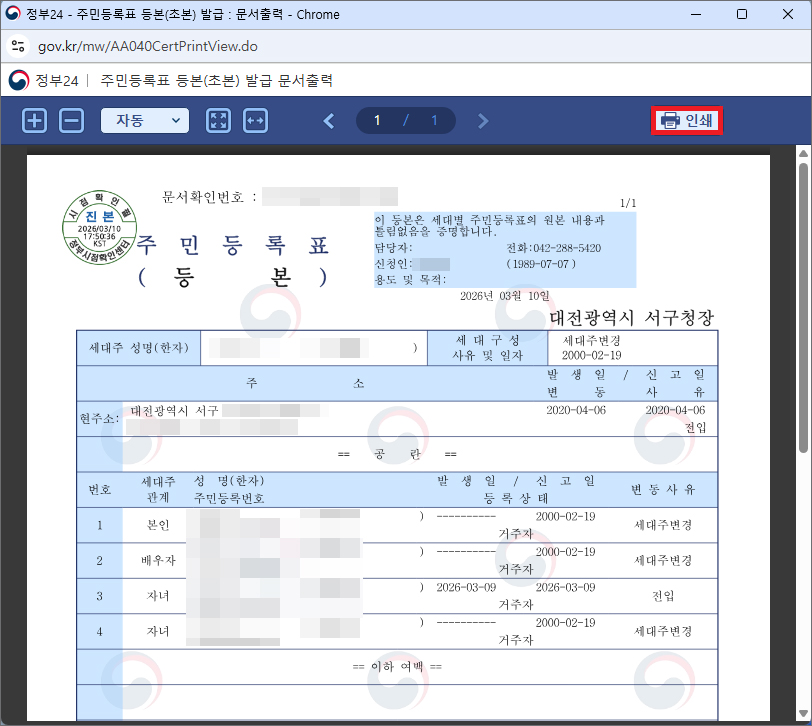
Task: Click the scrollbar up arrow
Action: pyautogui.click(x=802, y=153)
